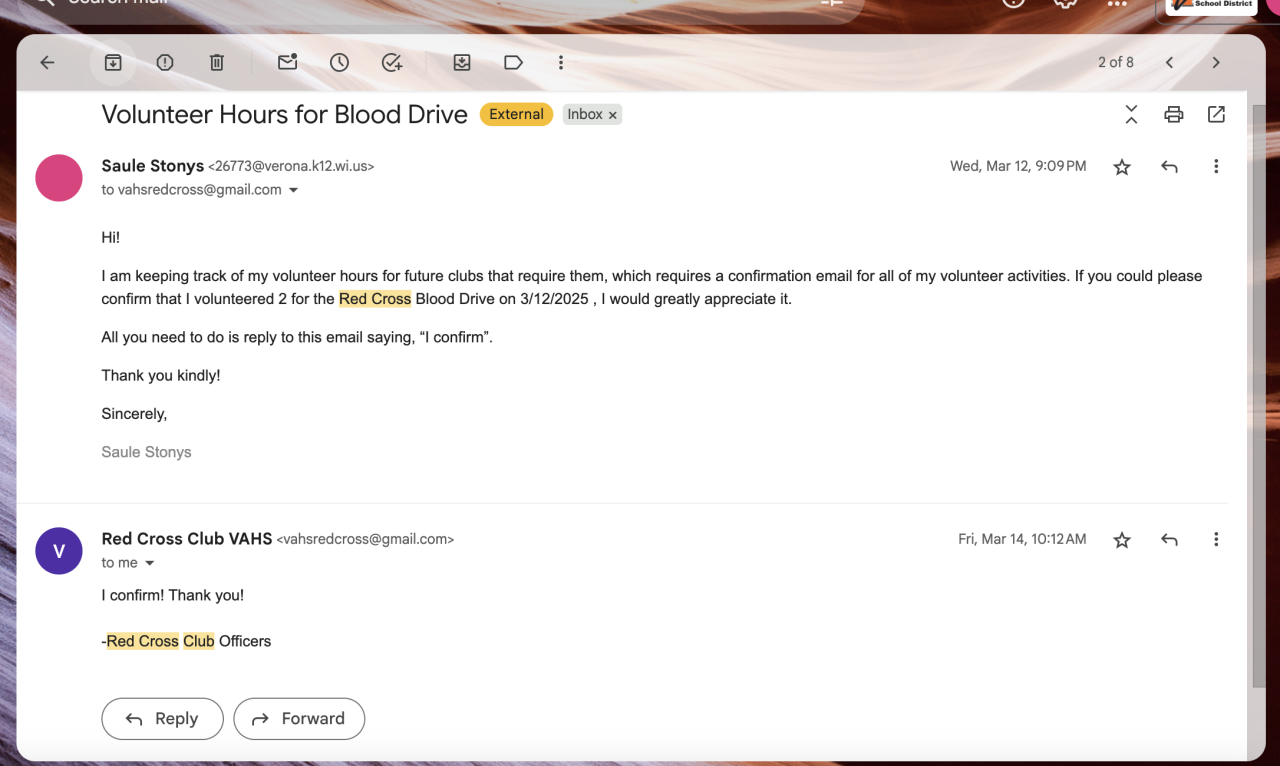Click the text "I confirm! Thank you!"

(x=173, y=595)
